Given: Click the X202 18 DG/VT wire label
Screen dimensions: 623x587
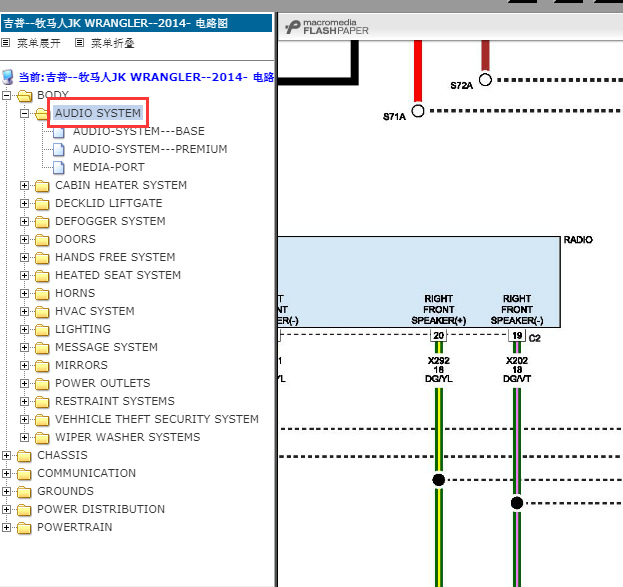Looking at the screenshot, I should pos(517,370).
